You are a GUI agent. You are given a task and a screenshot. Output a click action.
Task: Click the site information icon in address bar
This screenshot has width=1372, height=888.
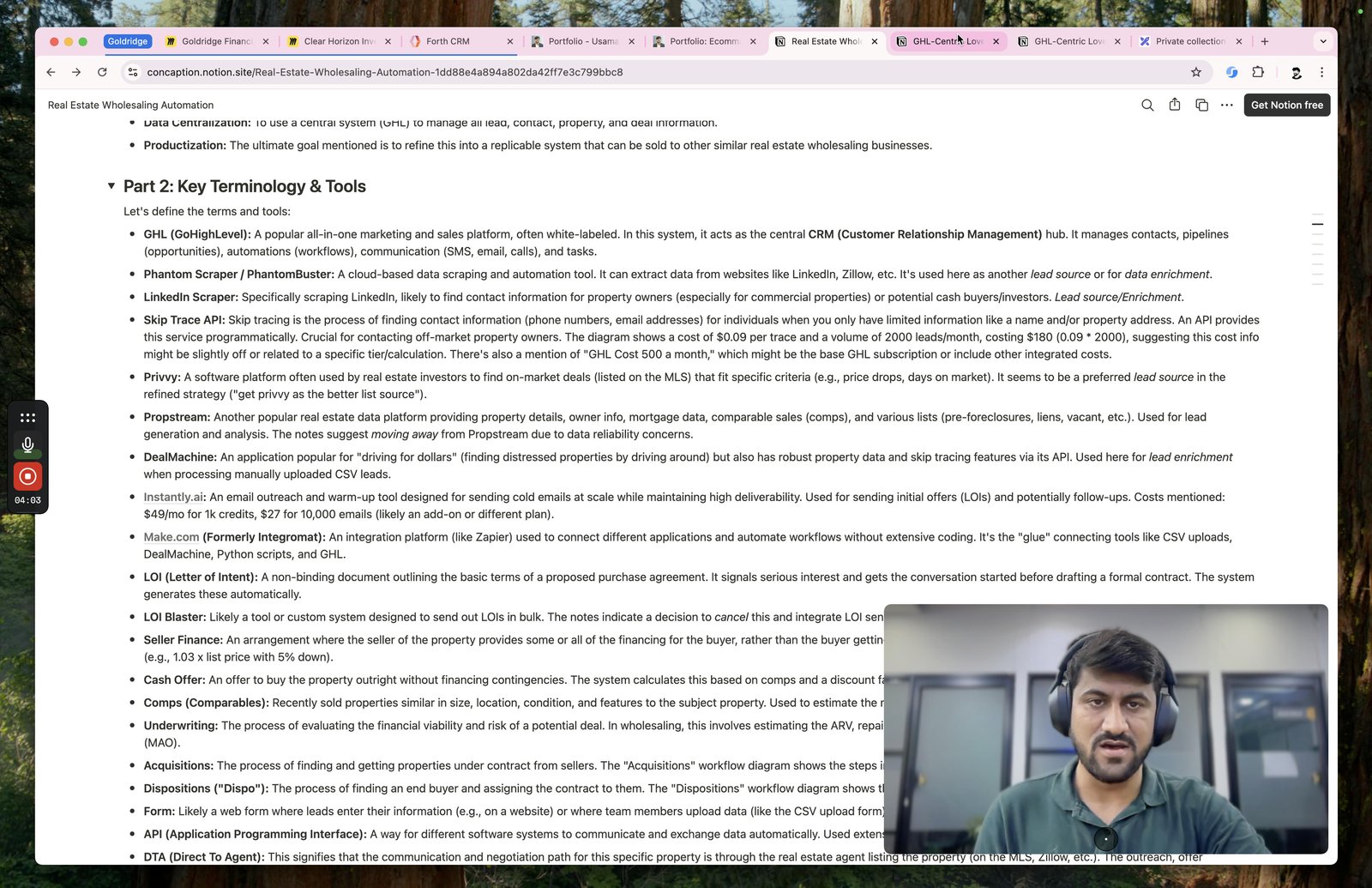(132, 72)
